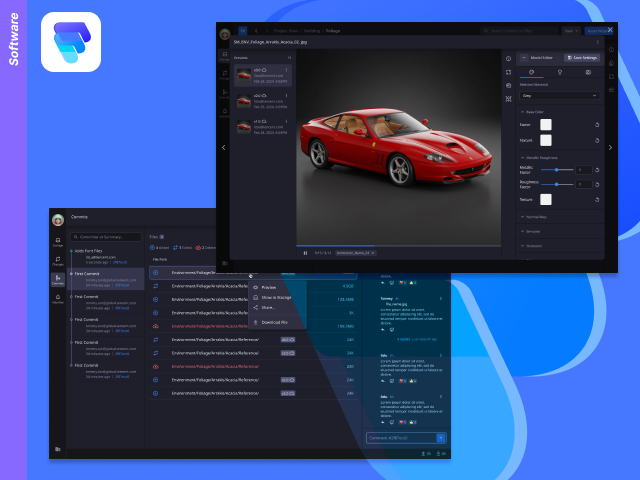Click the Building breadcrumb

312,31
